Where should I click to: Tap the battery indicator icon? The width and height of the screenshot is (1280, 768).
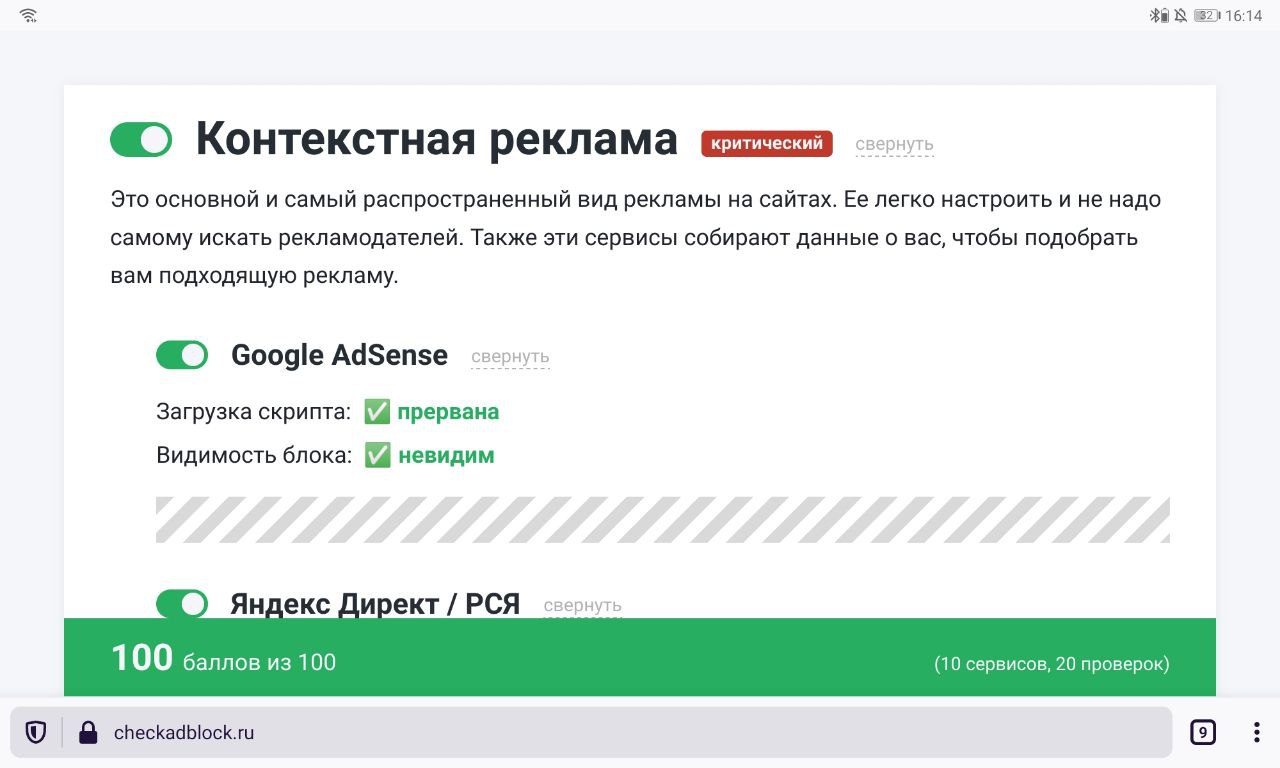pos(1207,15)
